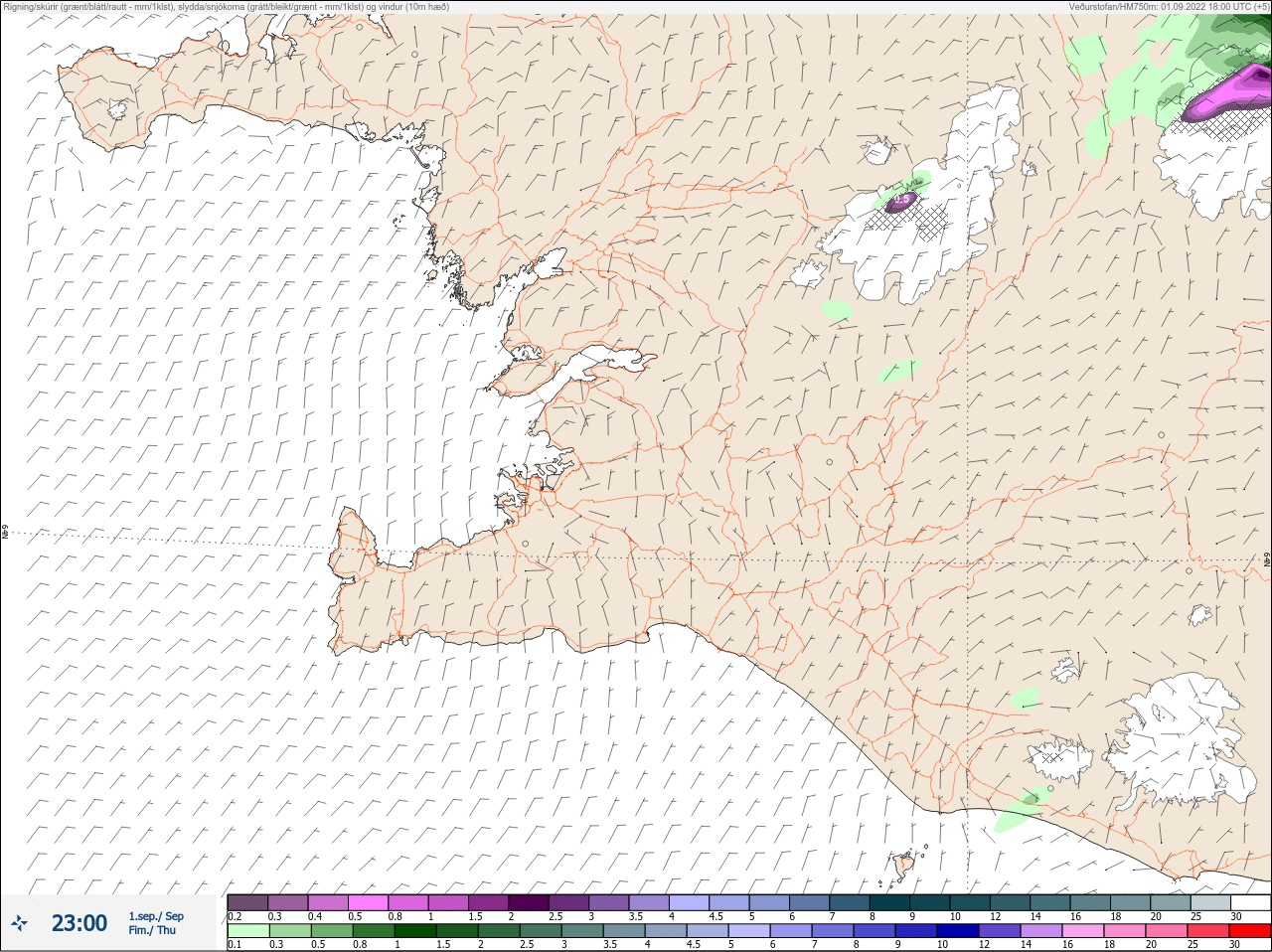This screenshot has width=1272, height=952.
Task: Click the 'Fim./ Thu' weekday label
Action: pyautogui.click(x=152, y=930)
